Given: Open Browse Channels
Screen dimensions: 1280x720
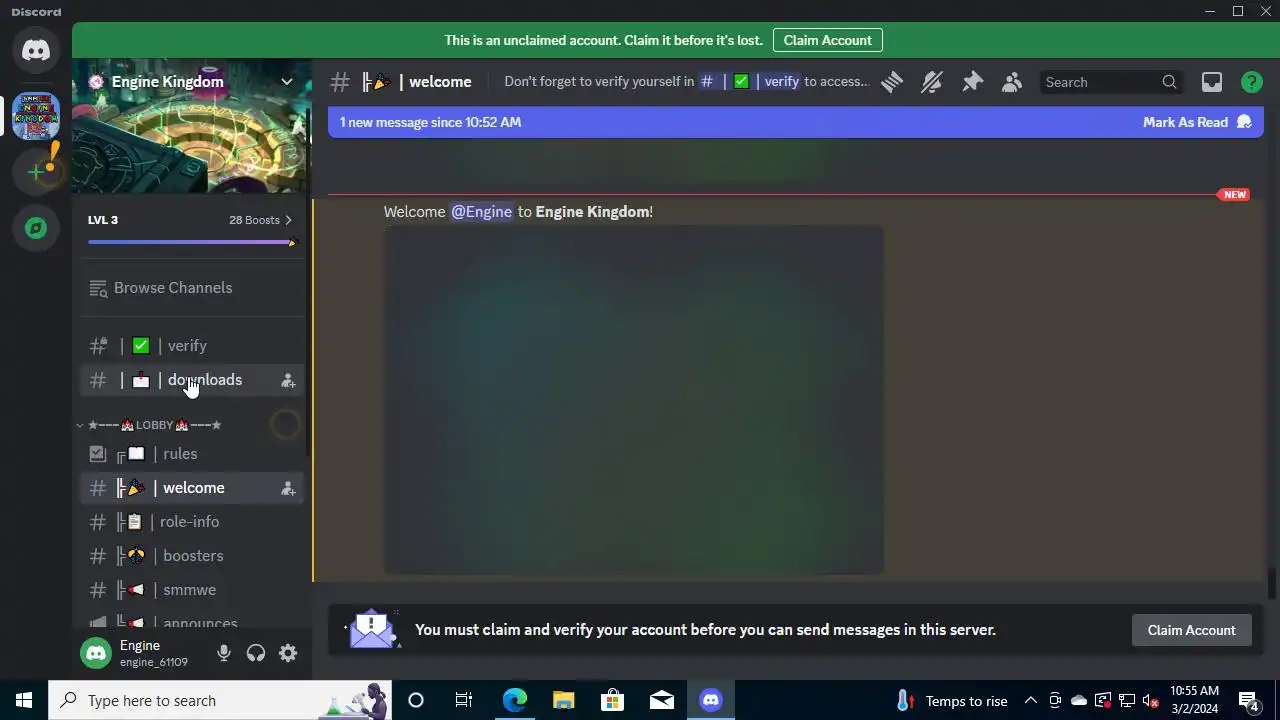Looking at the screenshot, I should tap(192, 288).
